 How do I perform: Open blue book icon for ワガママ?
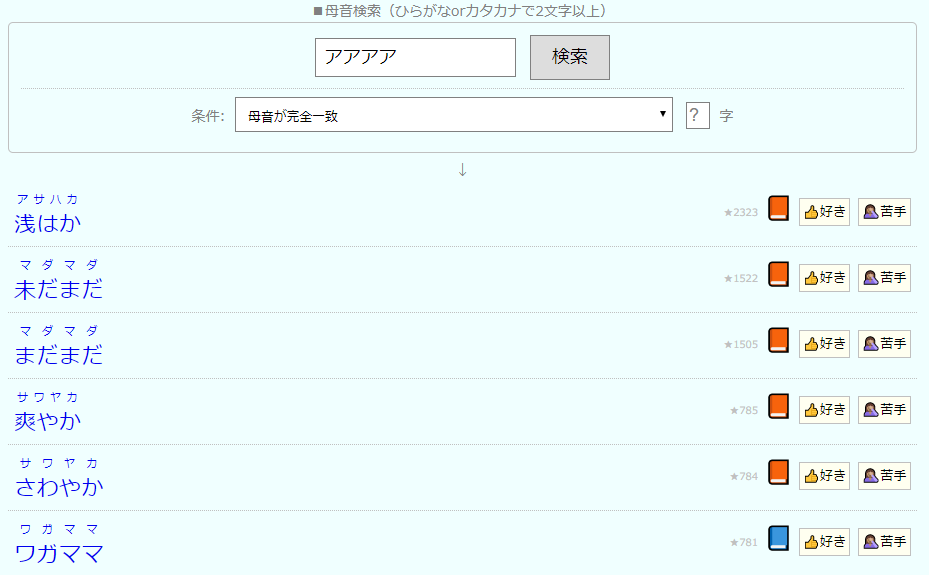778,538
